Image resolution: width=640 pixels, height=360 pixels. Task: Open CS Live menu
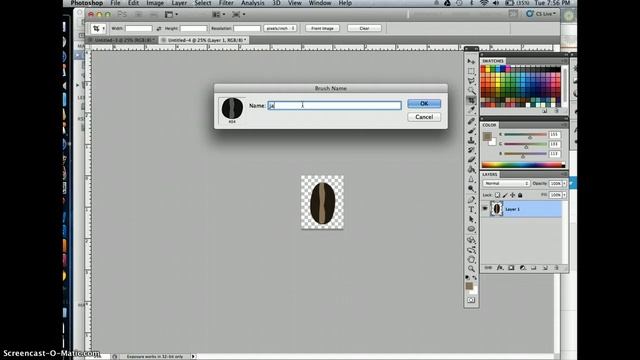click(x=541, y=13)
